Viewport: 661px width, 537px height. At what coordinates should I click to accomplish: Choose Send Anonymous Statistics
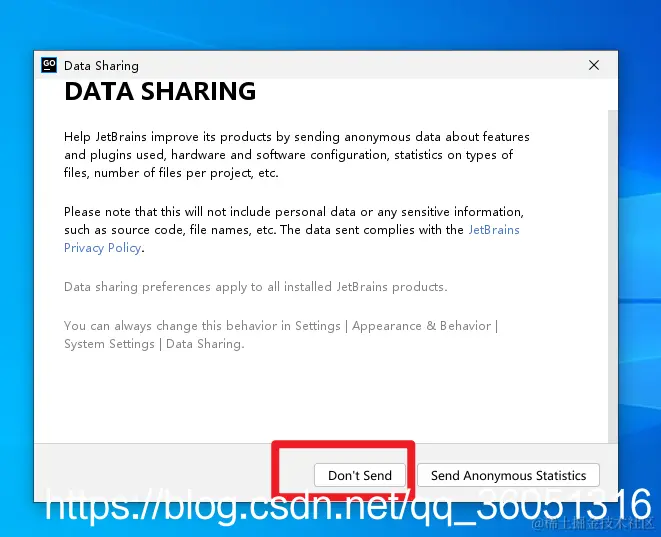click(x=508, y=475)
